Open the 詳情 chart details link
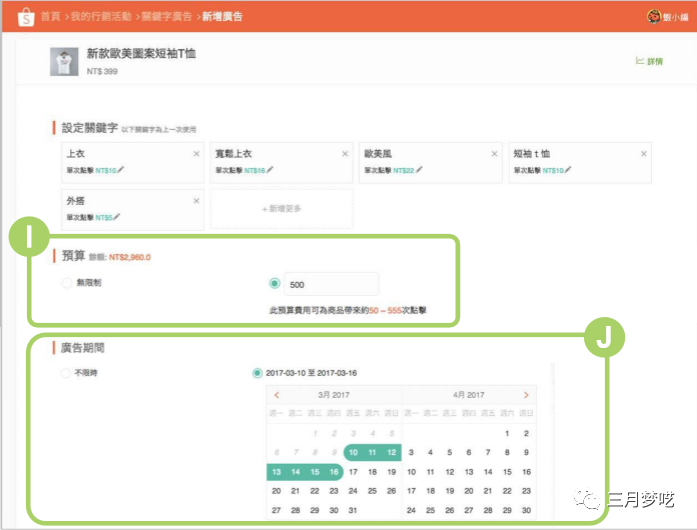Viewport: 697px width, 530px height. click(x=649, y=61)
